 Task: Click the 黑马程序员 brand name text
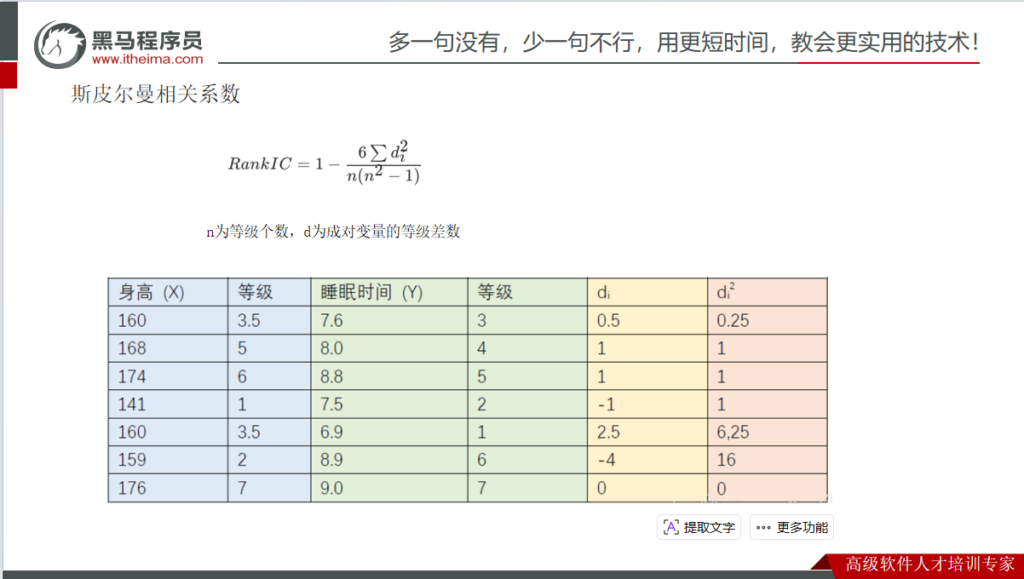pos(147,39)
